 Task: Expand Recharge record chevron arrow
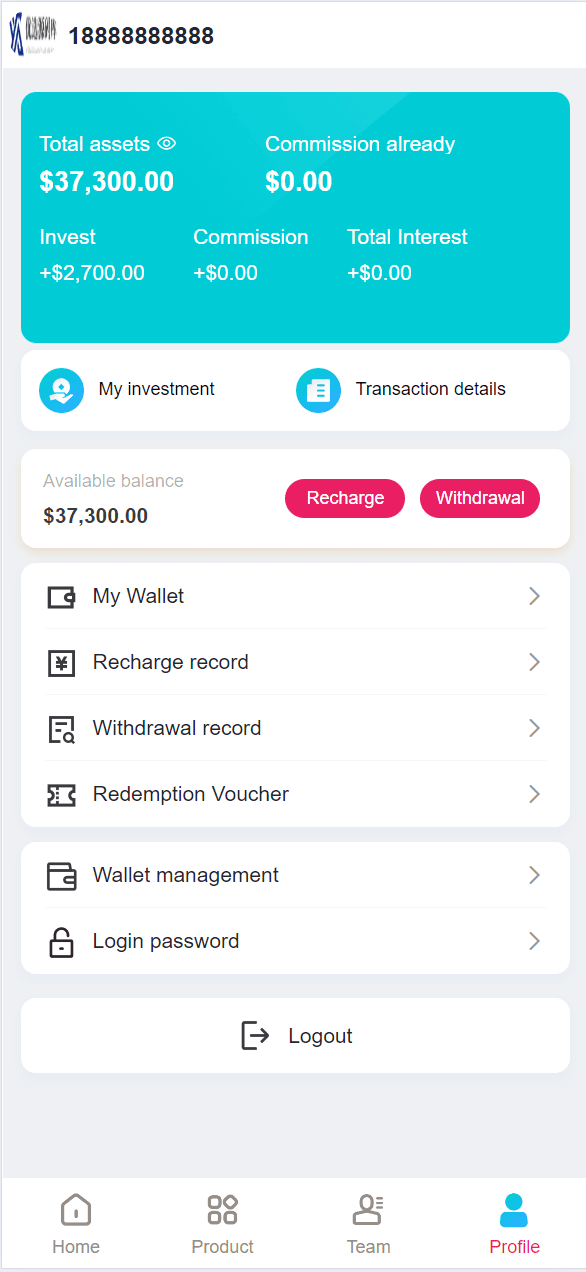pos(534,663)
